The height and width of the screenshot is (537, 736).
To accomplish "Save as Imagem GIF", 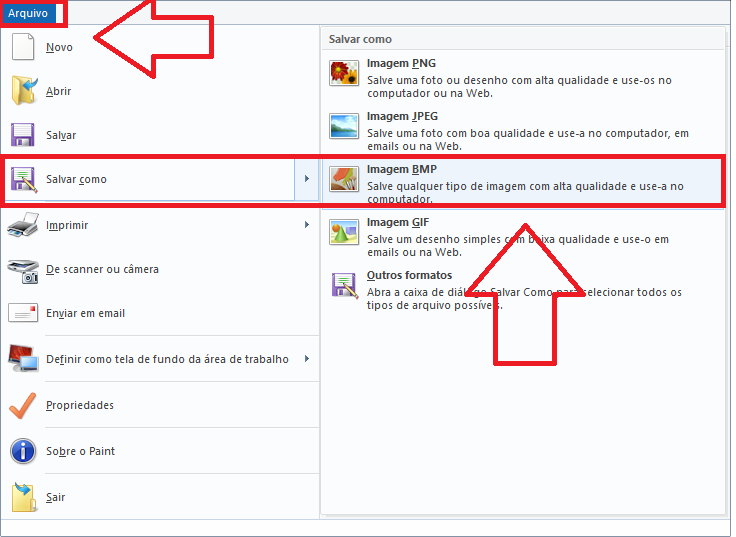I will pos(523,237).
